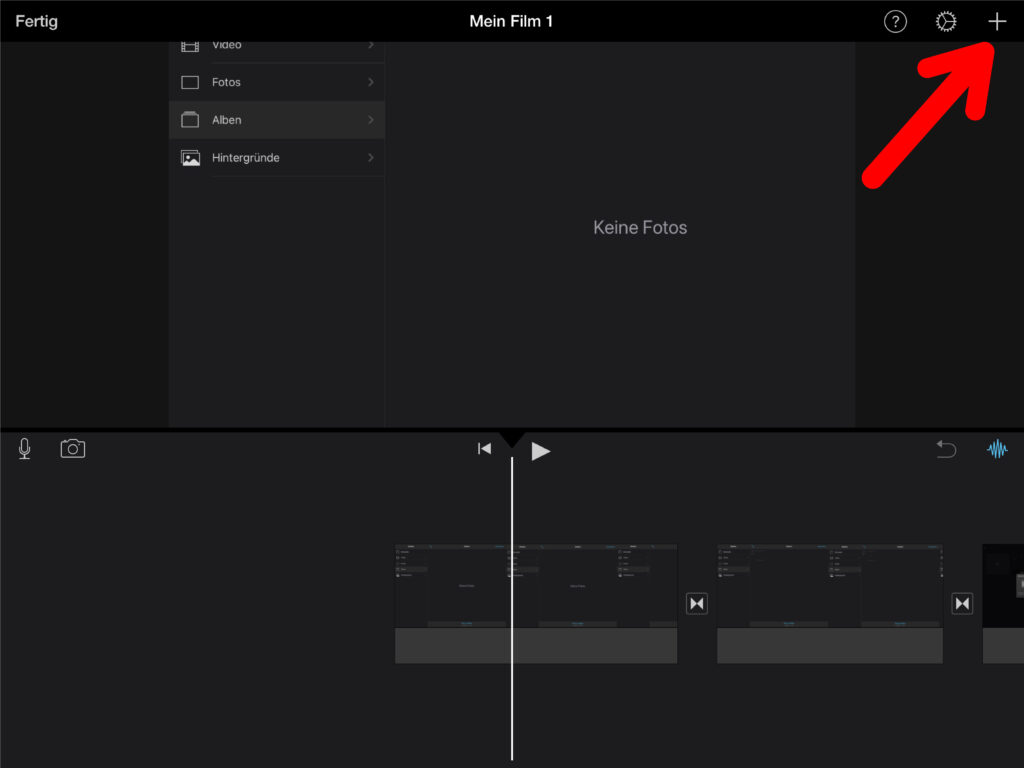Open project settings gear icon
Viewport: 1024px width, 768px height.
945,22
